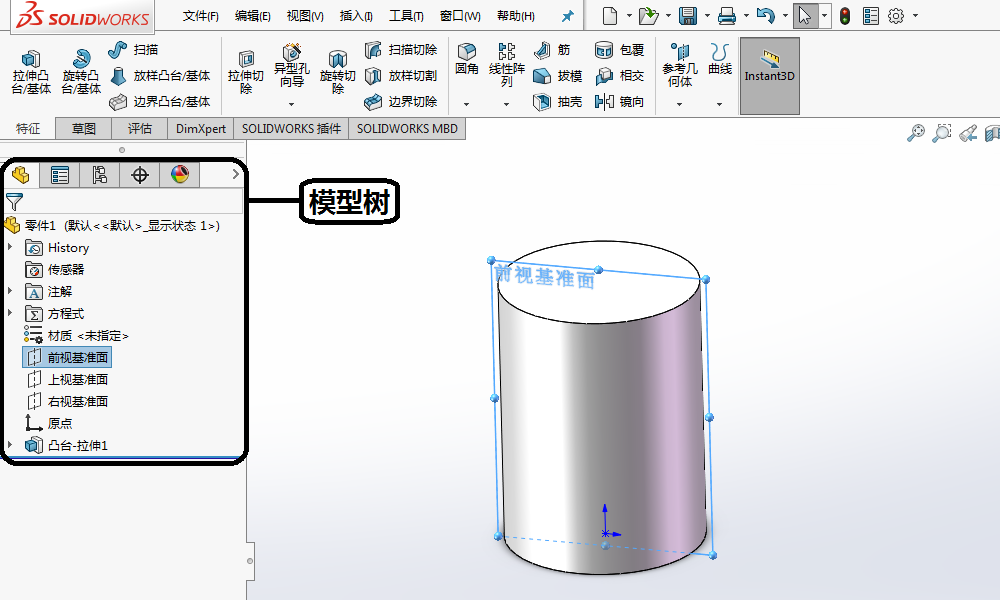1000x600 pixels.
Task: Open the 工具(T) menu
Action: (406, 16)
